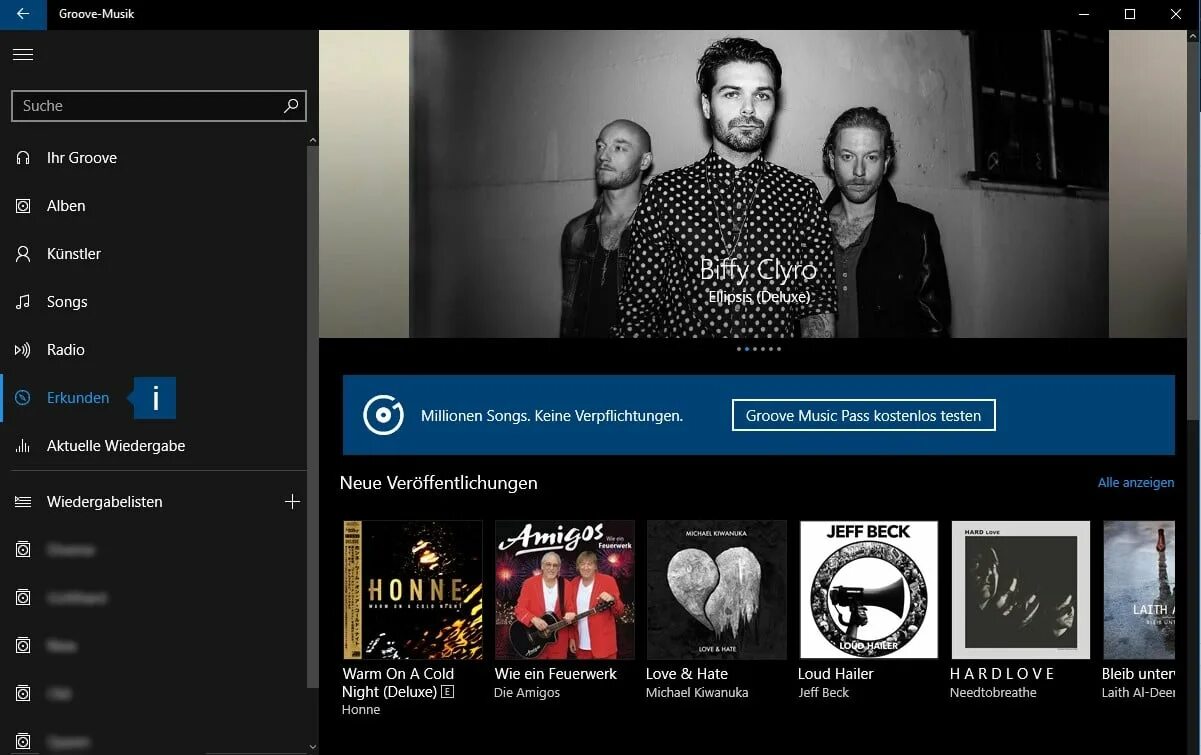Click artist name Honne
Viewport: 1201px width, 755px height.
click(x=361, y=710)
